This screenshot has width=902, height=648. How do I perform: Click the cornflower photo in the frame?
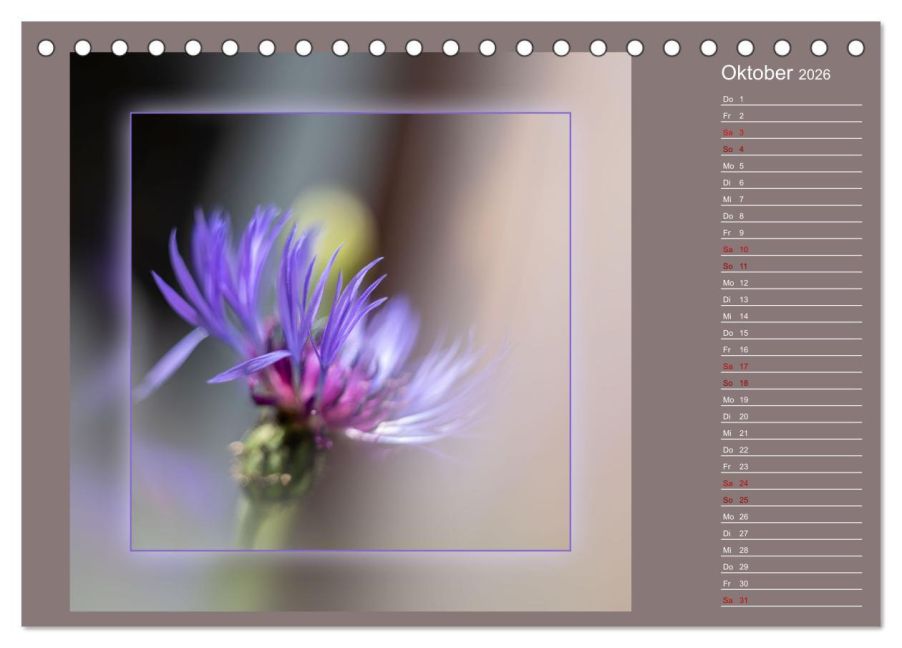point(350,330)
